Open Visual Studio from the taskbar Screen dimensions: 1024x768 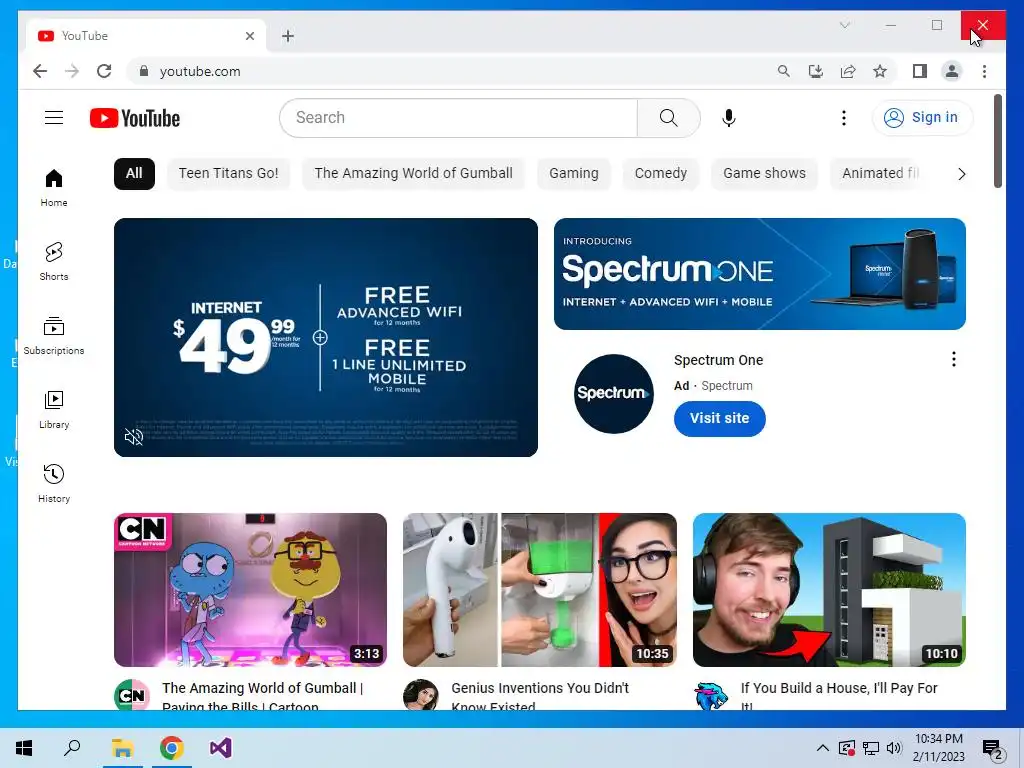[221, 748]
